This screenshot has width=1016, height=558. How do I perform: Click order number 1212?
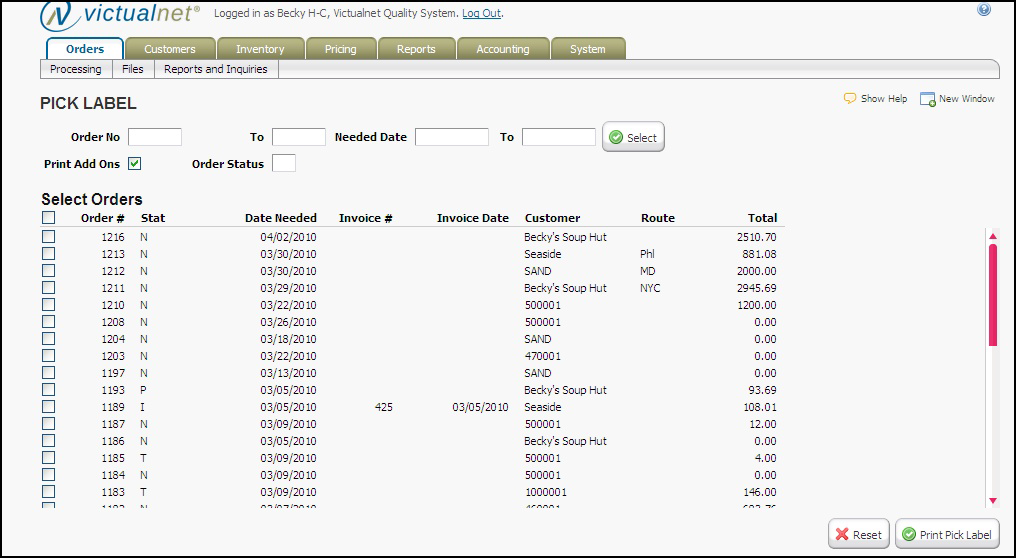[113, 271]
